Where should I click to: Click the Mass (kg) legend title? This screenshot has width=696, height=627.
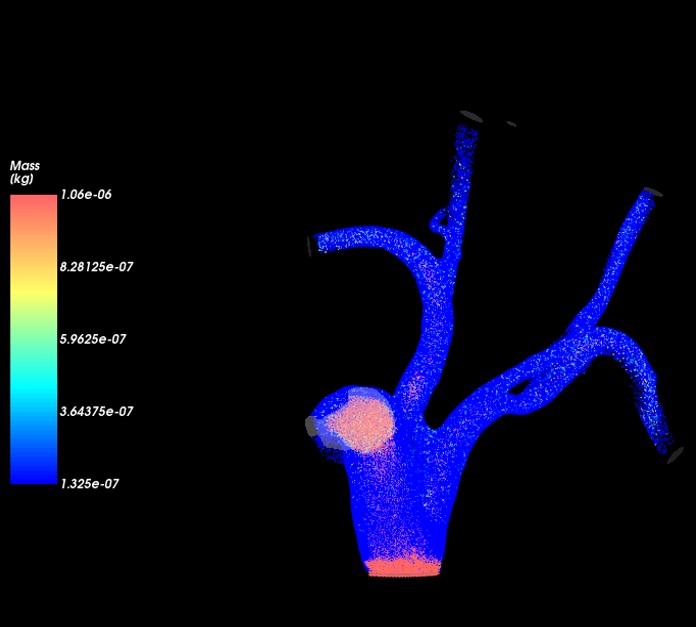tap(25, 172)
